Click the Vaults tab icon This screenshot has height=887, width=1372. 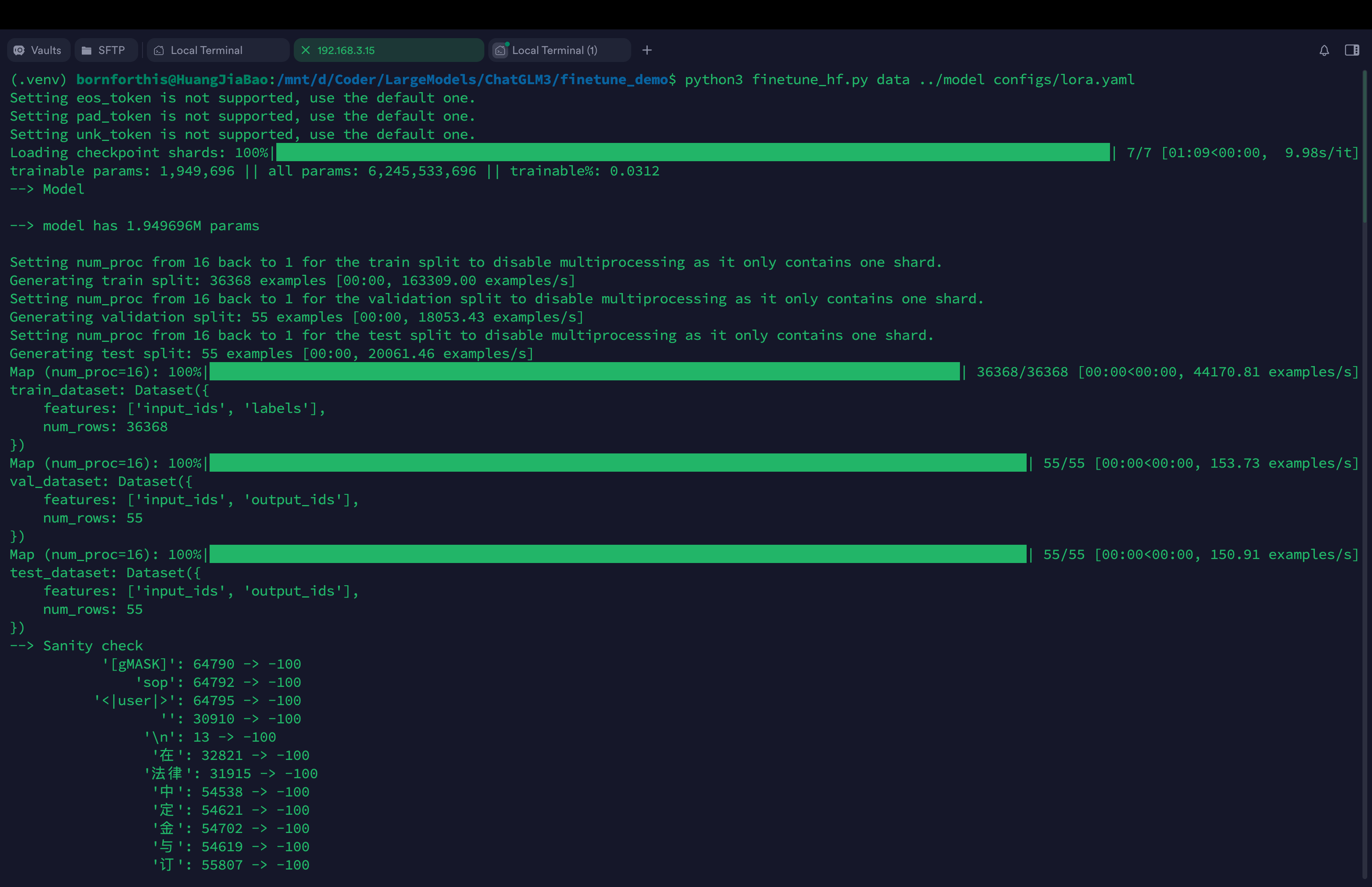(19, 50)
